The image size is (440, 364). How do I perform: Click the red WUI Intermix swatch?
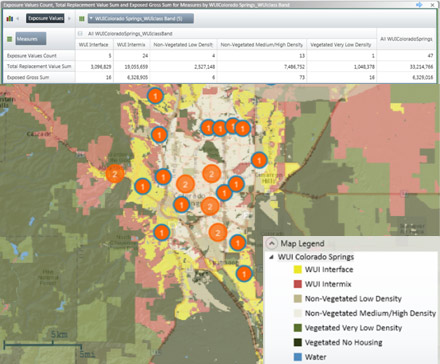[x=298, y=284]
